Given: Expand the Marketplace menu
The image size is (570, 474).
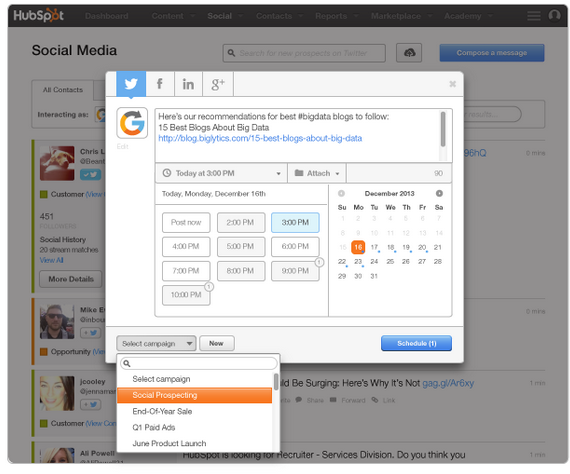Looking at the screenshot, I should pyautogui.click(x=401, y=16).
